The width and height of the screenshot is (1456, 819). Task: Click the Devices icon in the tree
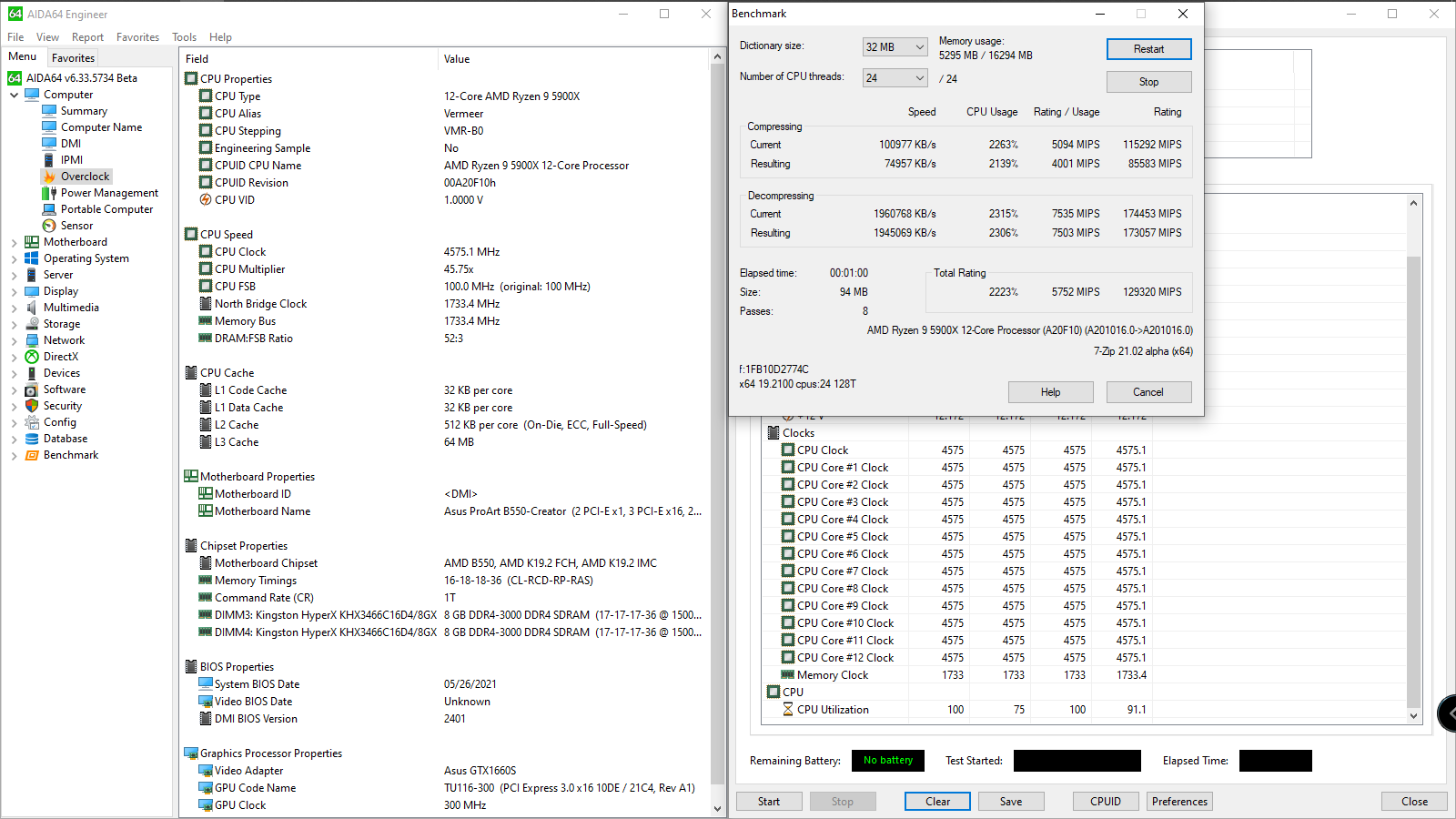coord(32,373)
